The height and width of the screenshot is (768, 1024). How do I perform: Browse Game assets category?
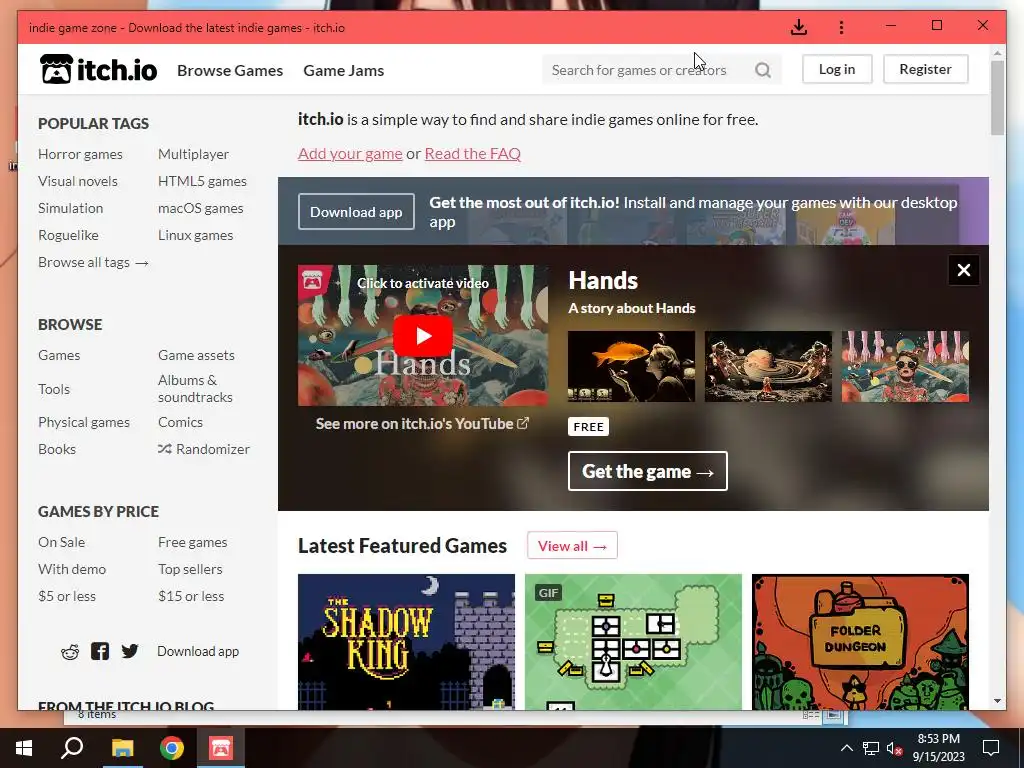click(196, 355)
